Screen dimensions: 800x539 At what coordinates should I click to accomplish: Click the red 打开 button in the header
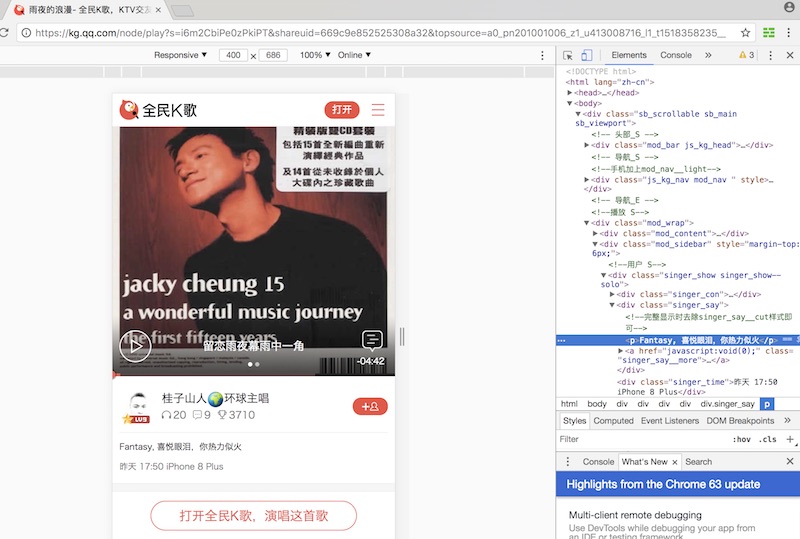coord(342,110)
